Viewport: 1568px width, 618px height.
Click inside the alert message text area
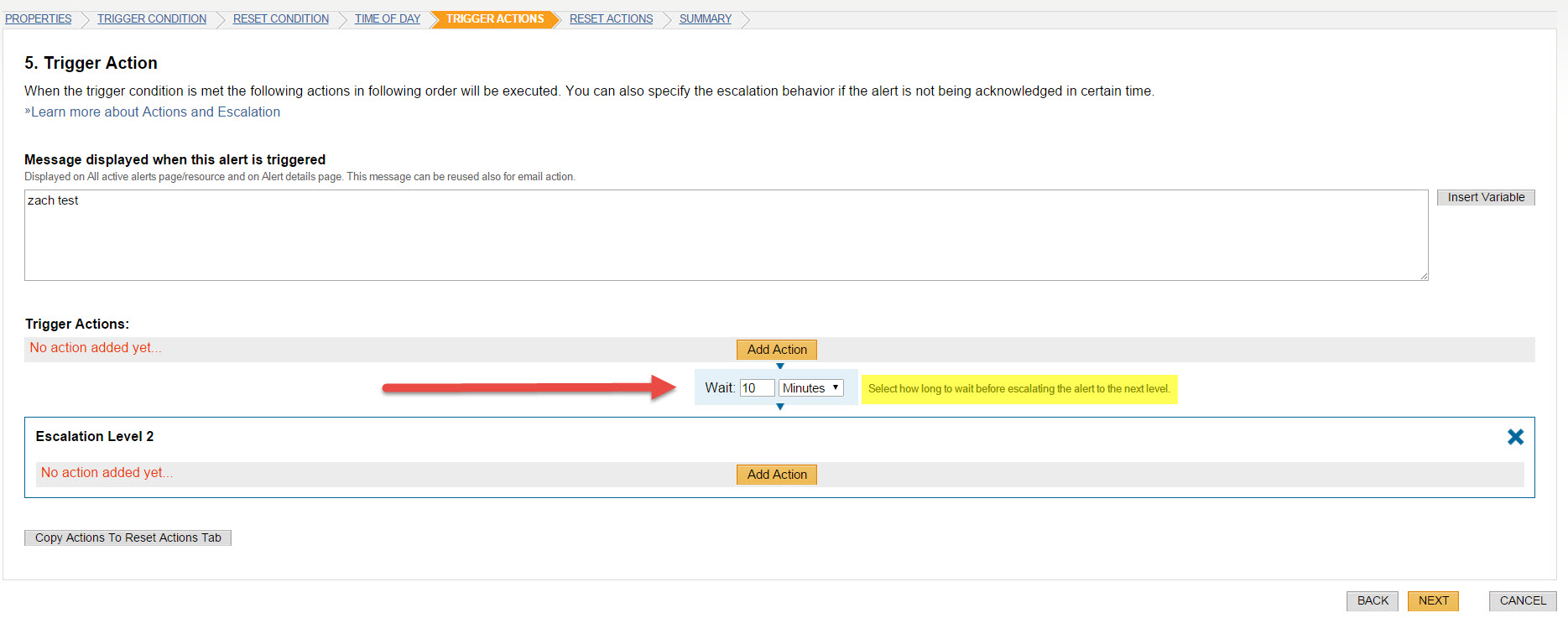(726, 235)
